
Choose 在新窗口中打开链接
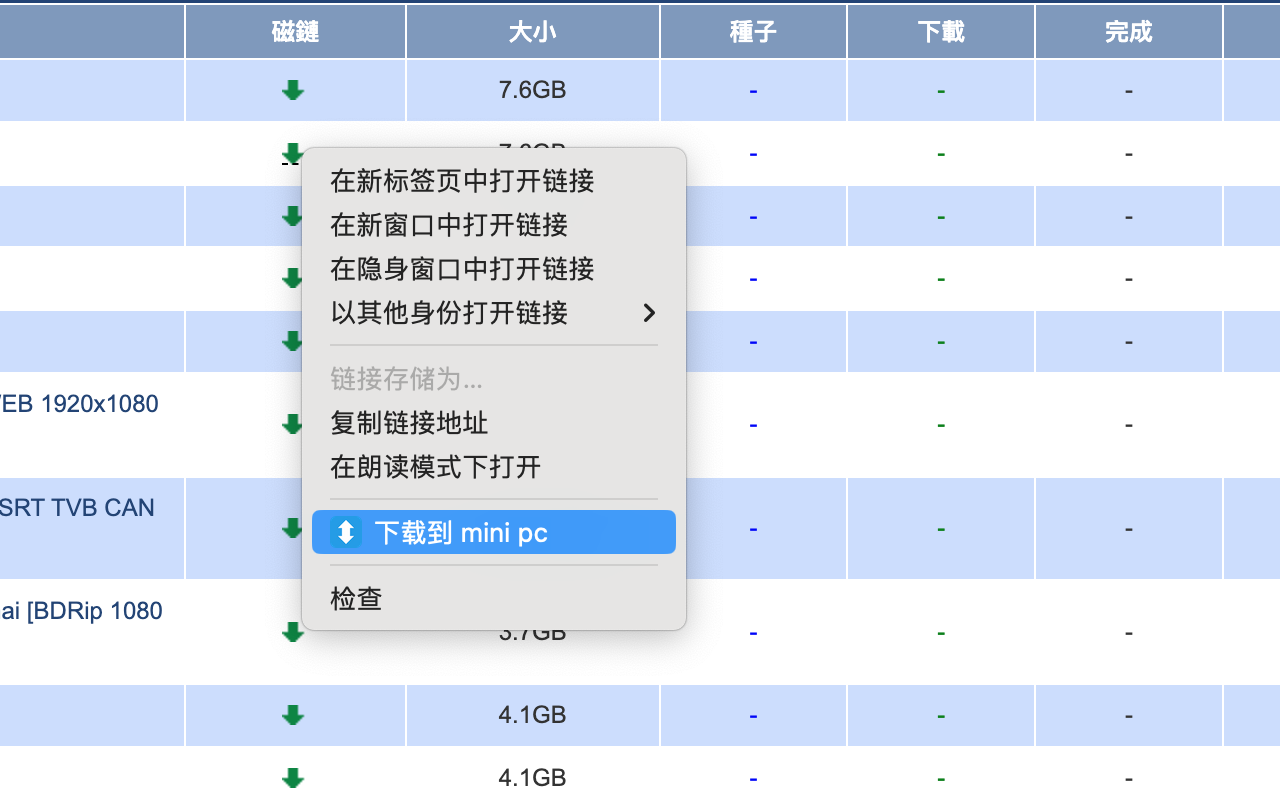[x=494, y=225]
